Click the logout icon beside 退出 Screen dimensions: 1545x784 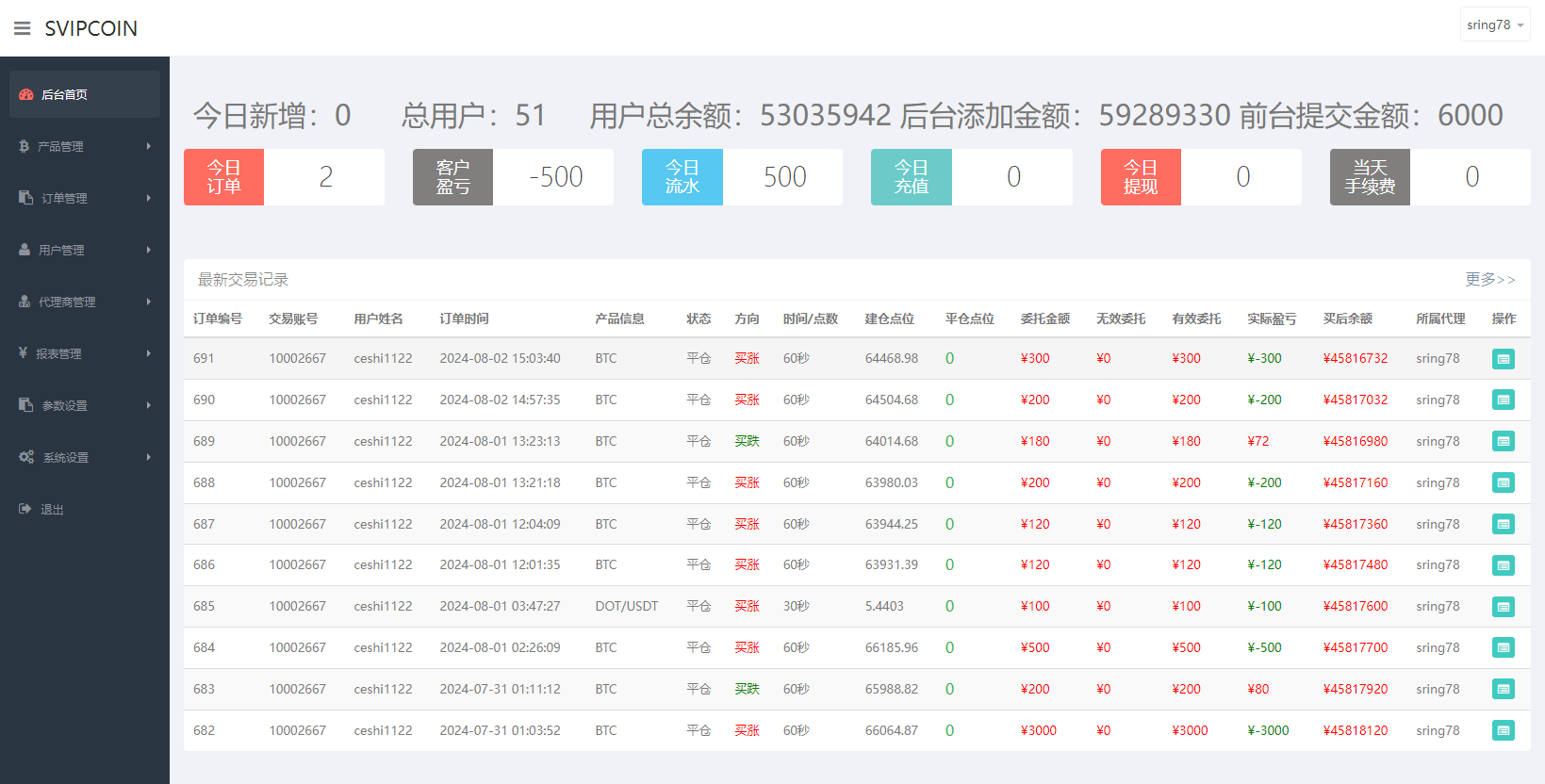[25, 509]
